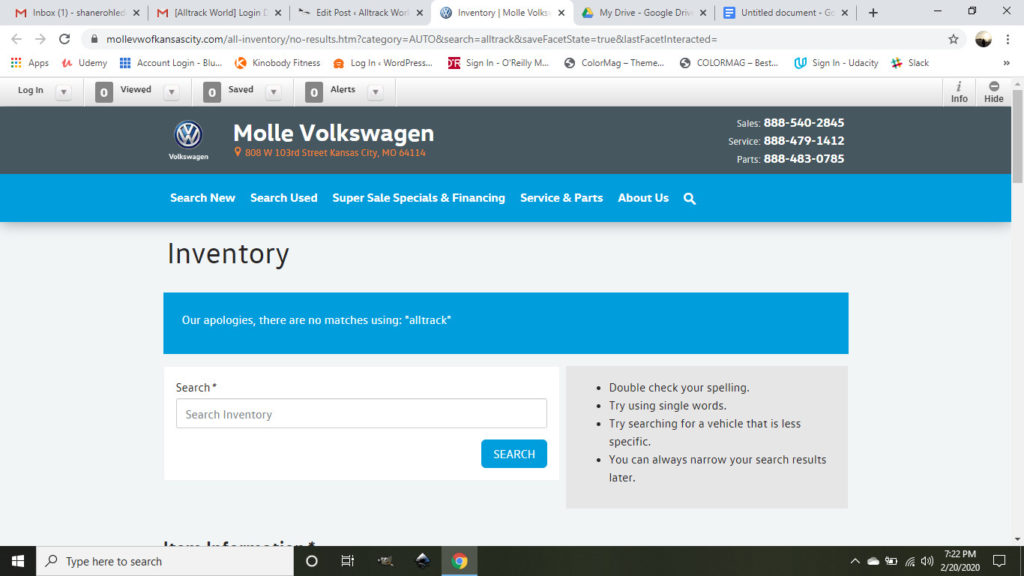The width and height of the screenshot is (1024, 576).
Task: Click the taskbar clock and date
Action: (x=960, y=561)
